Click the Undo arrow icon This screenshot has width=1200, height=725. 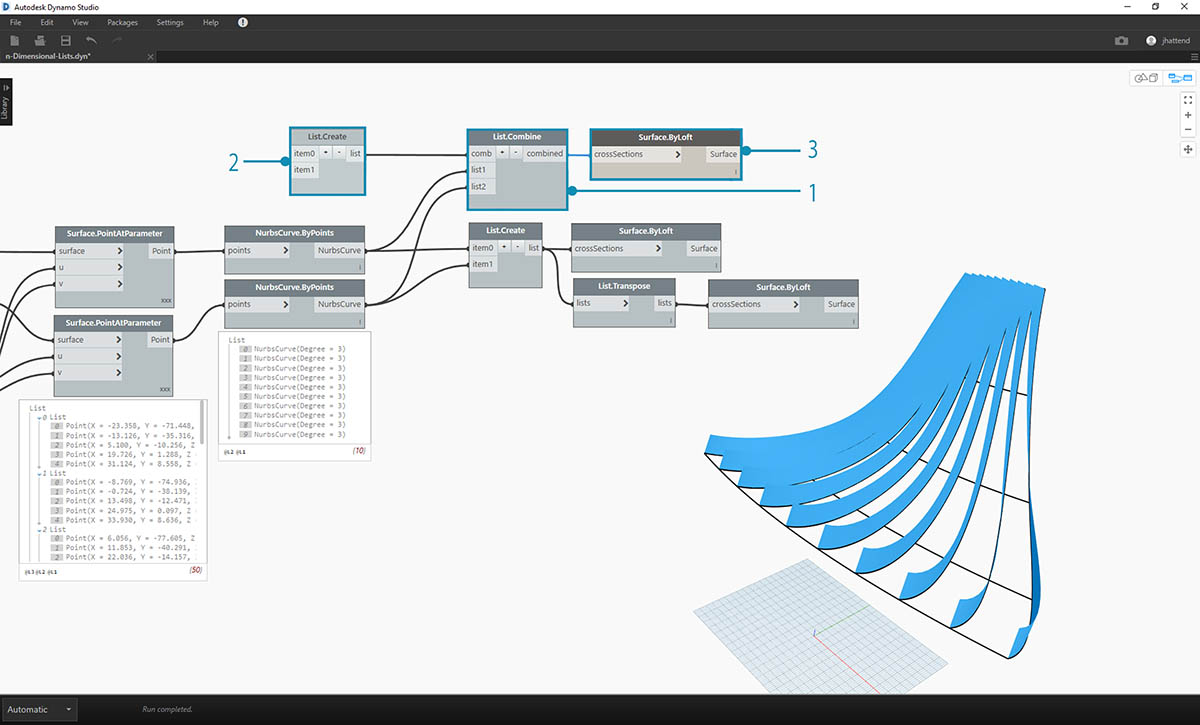(92, 40)
